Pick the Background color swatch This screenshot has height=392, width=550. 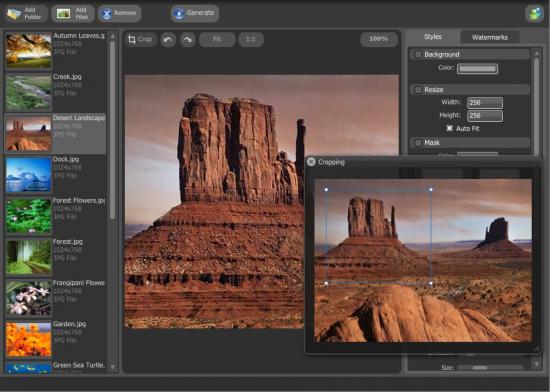tap(477, 69)
